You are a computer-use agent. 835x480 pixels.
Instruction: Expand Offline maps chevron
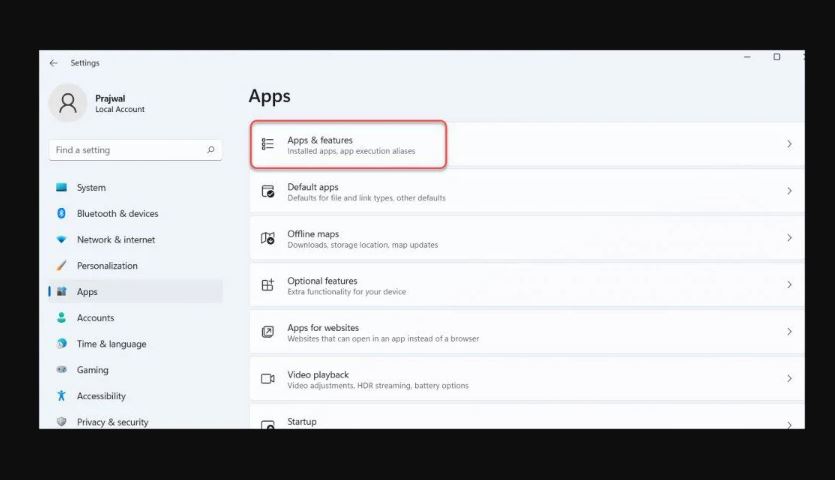point(789,238)
